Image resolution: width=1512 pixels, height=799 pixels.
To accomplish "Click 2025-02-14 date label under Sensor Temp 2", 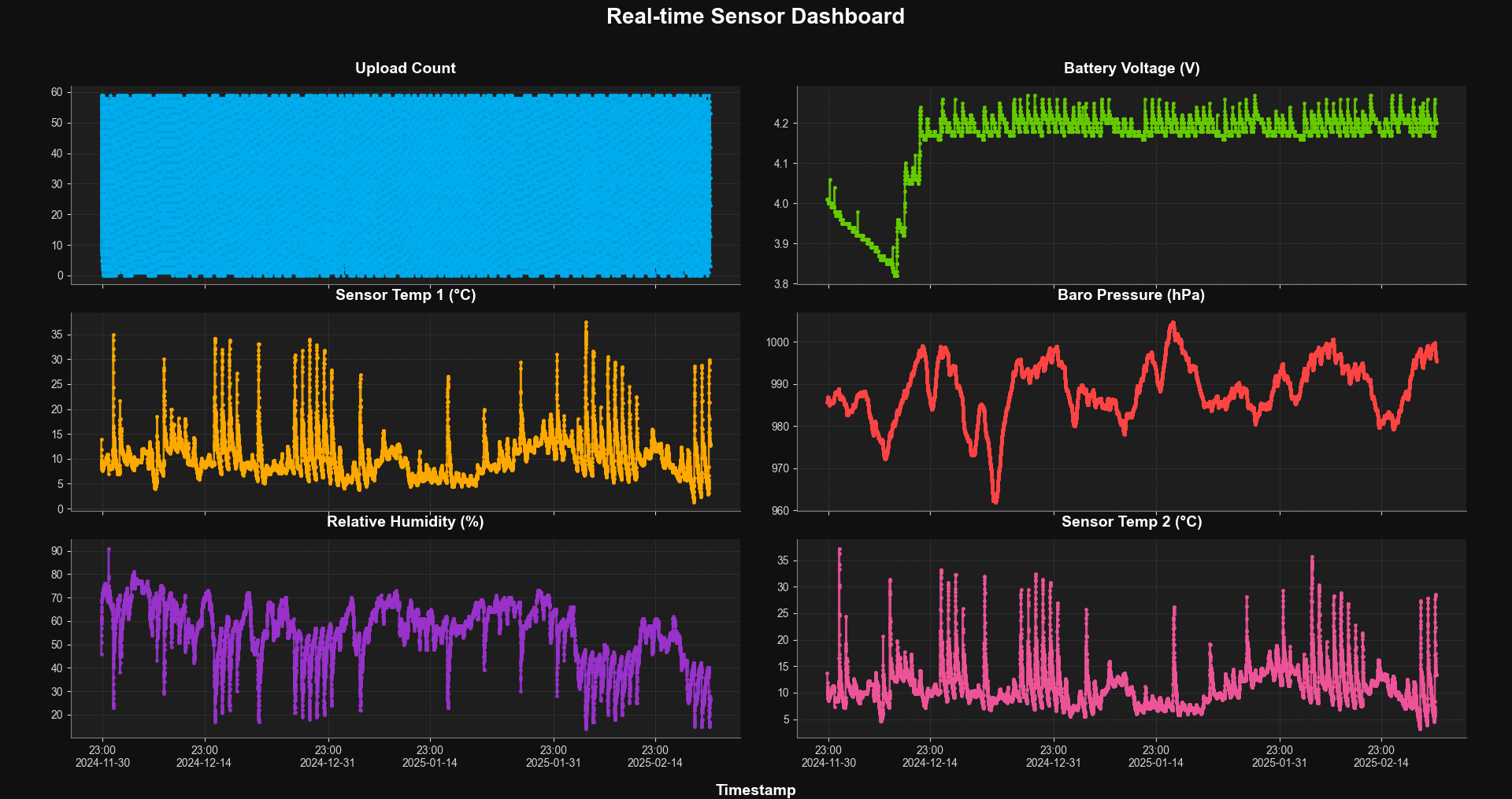I will coord(1380,763).
